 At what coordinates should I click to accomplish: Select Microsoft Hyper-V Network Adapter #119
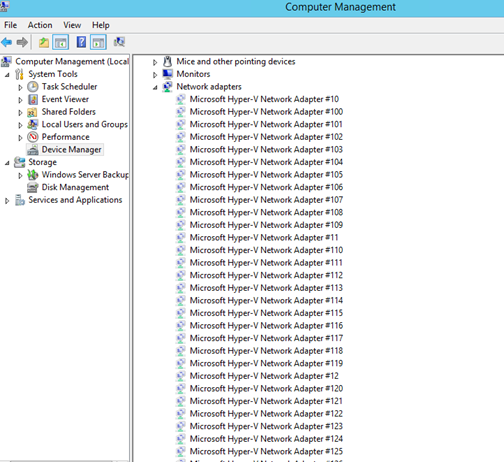[x=266, y=363]
